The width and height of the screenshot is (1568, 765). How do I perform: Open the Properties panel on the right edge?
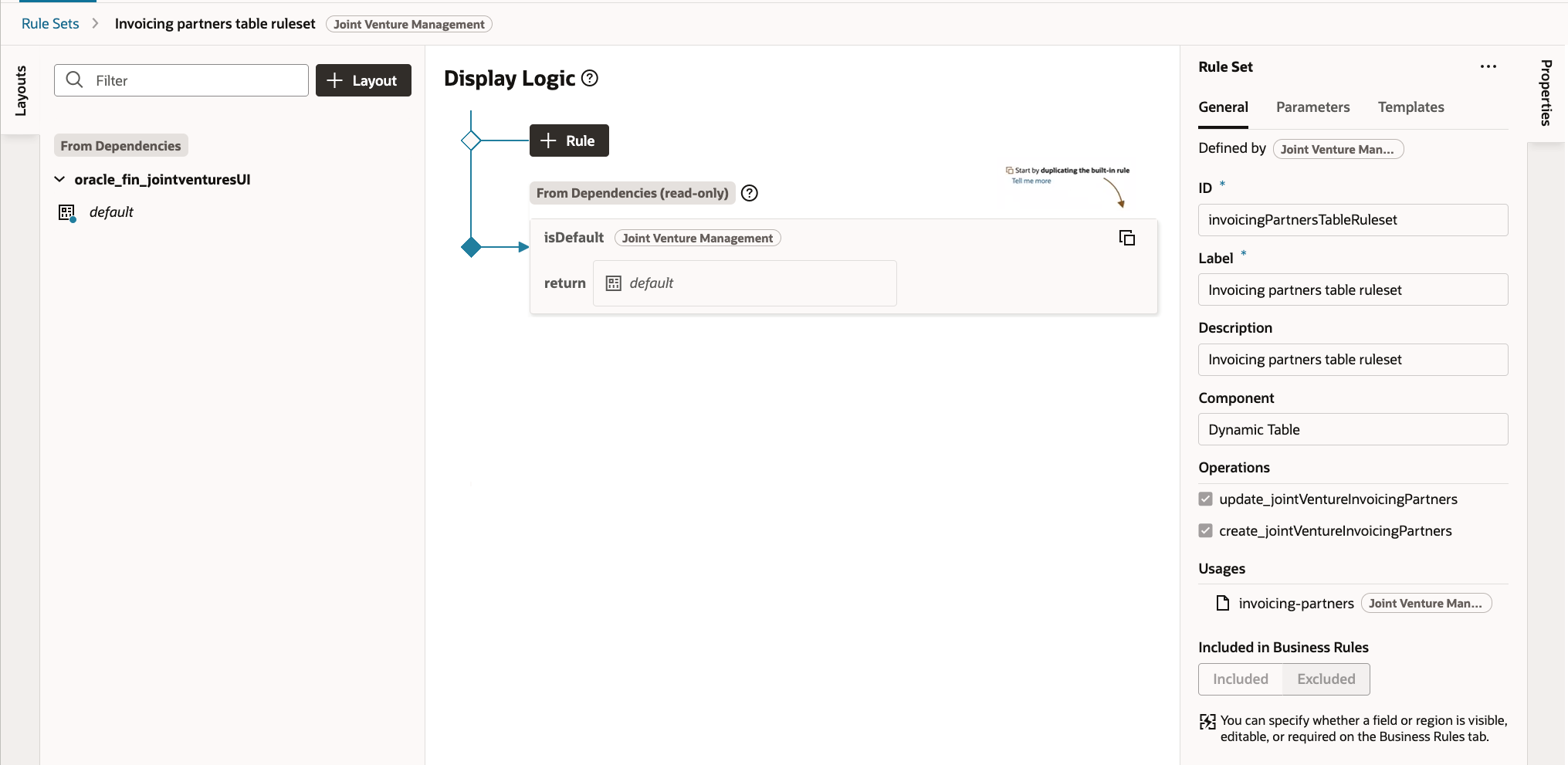coord(1546,93)
